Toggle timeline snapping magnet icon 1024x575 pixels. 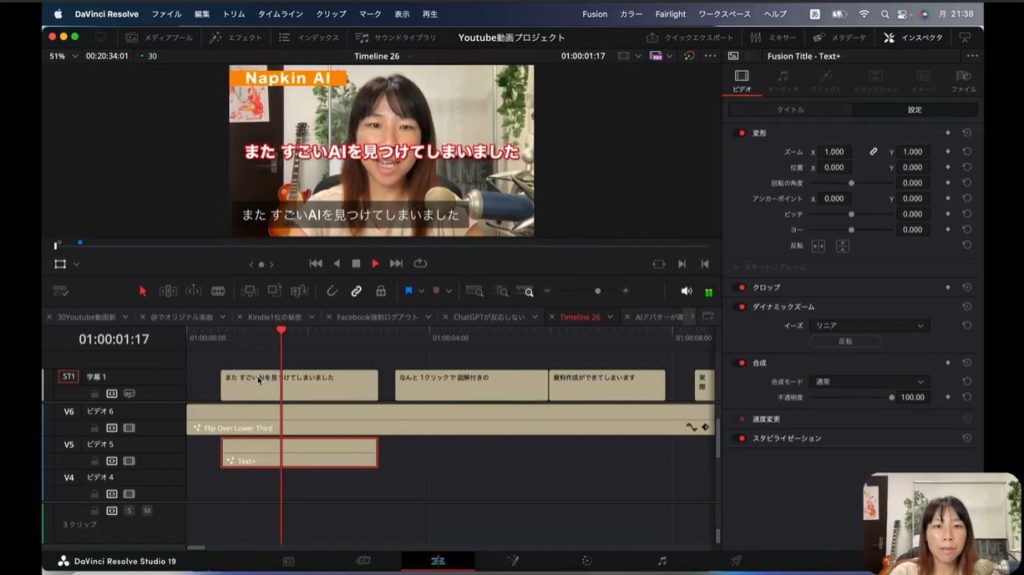[331, 291]
